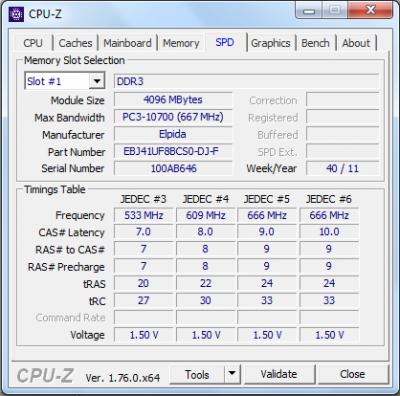The image size is (400, 396).
Task: Minimize the CPU-Z window
Action: pyautogui.click(x=309, y=11)
